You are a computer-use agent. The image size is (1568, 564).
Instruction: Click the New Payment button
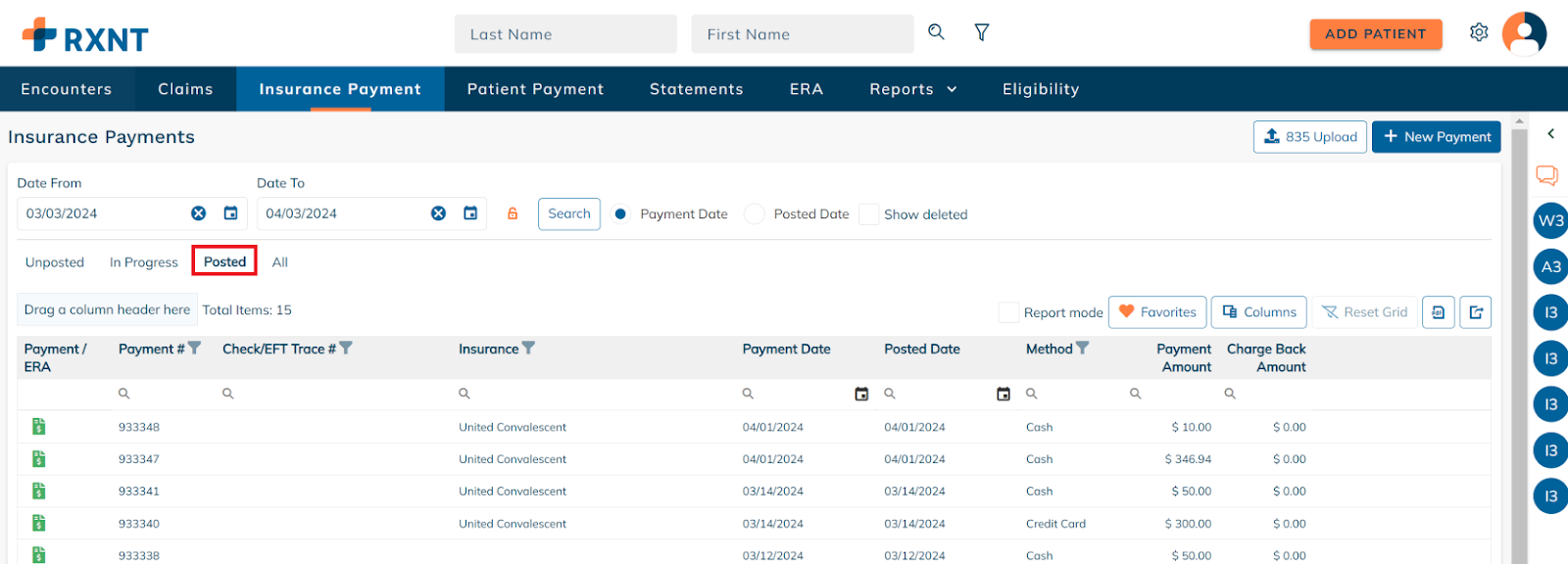[1437, 137]
